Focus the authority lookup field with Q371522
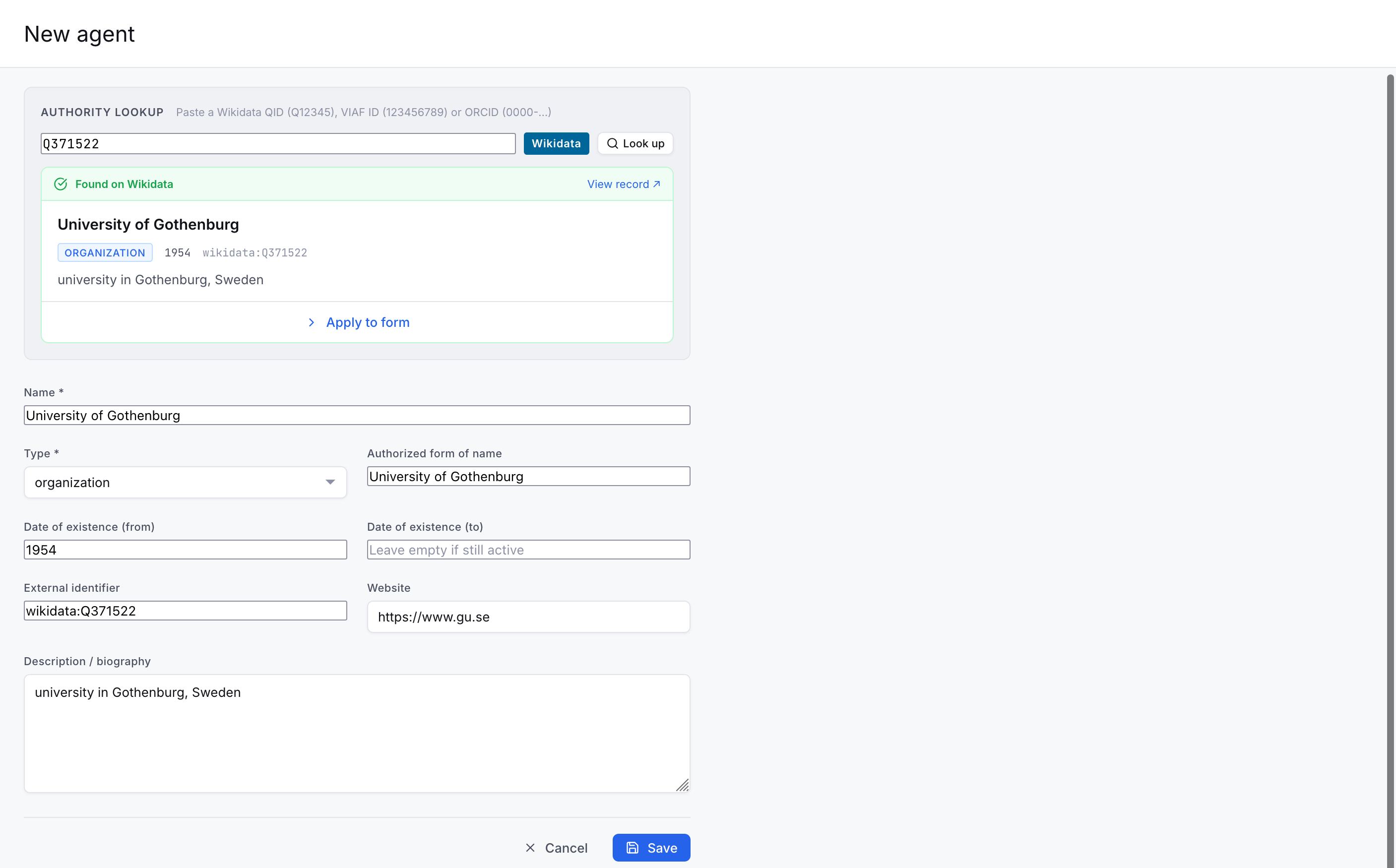The image size is (1396, 868). pos(278,143)
